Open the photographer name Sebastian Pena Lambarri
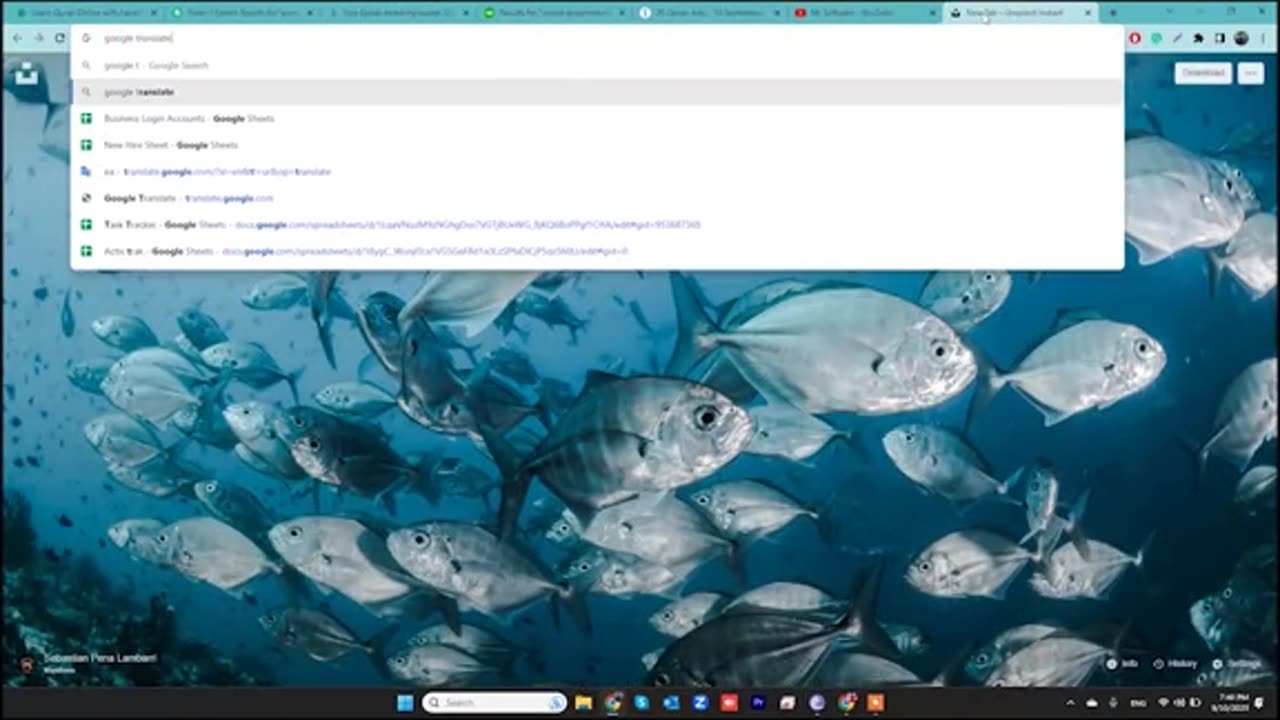1280x720 pixels. [x=99, y=658]
